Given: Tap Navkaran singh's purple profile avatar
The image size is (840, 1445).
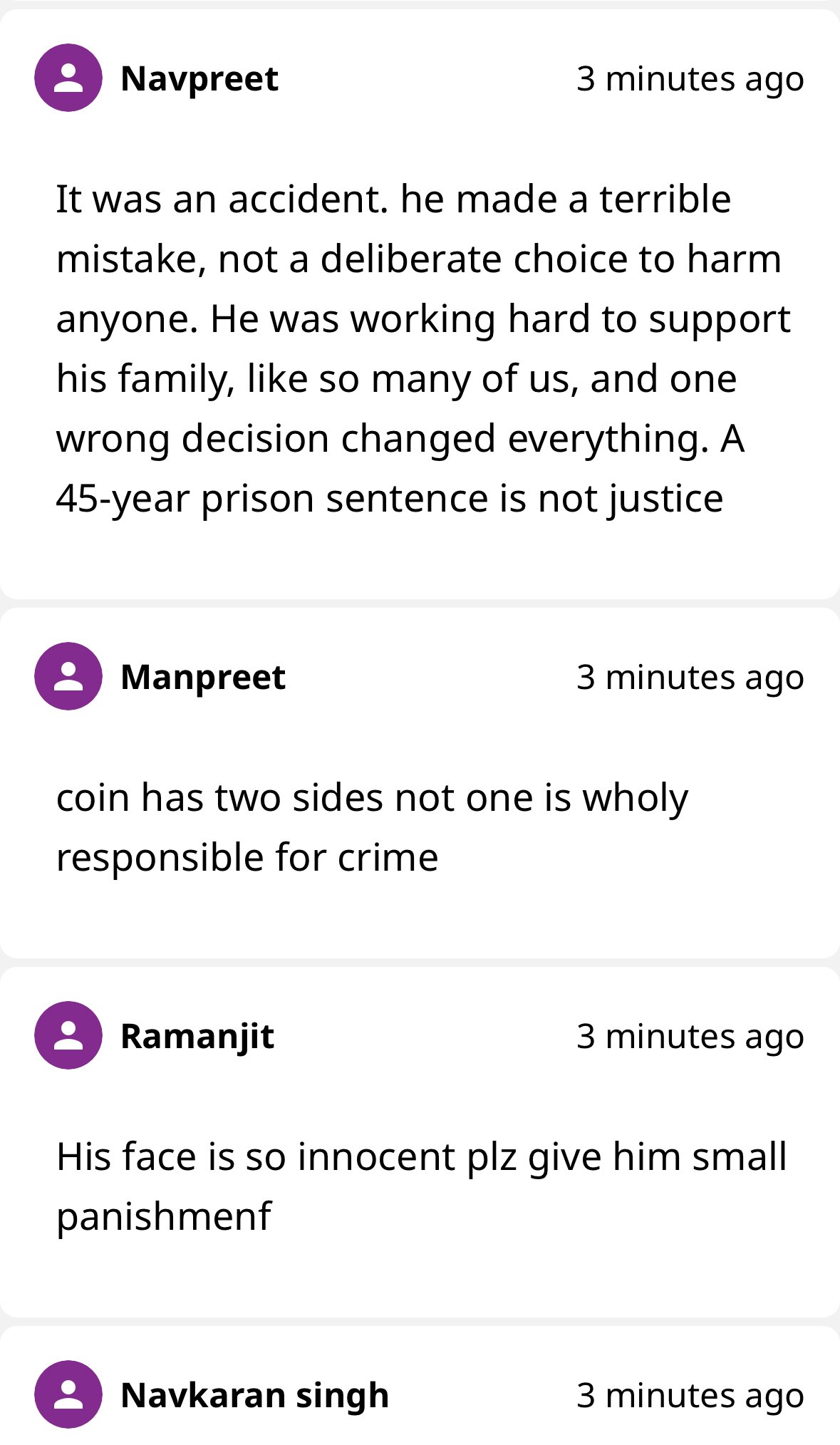Looking at the screenshot, I should click(68, 1394).
